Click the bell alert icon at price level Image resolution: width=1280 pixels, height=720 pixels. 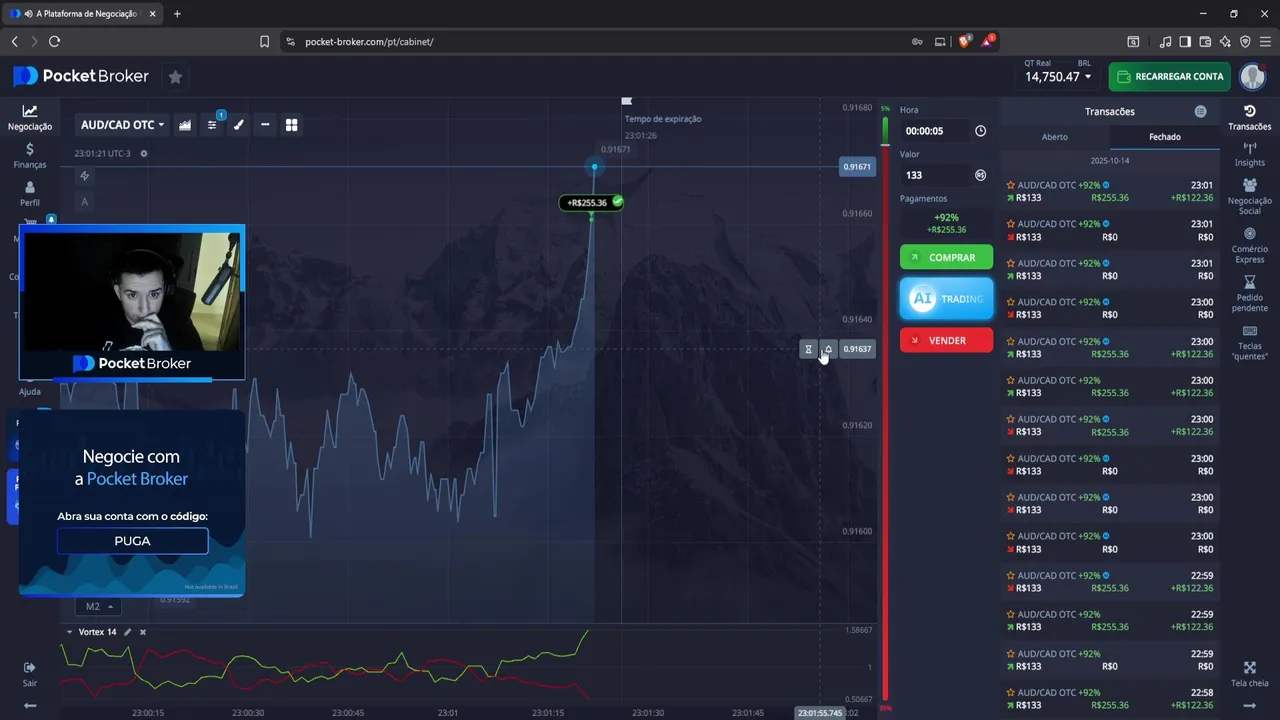tap(828, 349)
